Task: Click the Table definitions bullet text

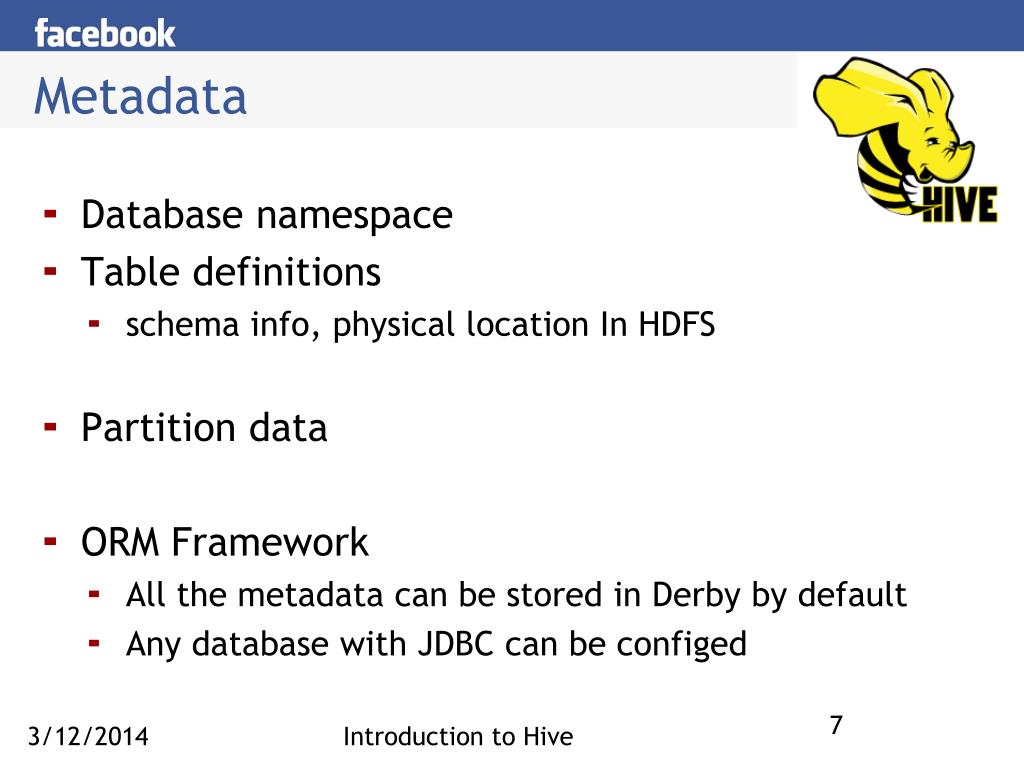Action: 231,272
